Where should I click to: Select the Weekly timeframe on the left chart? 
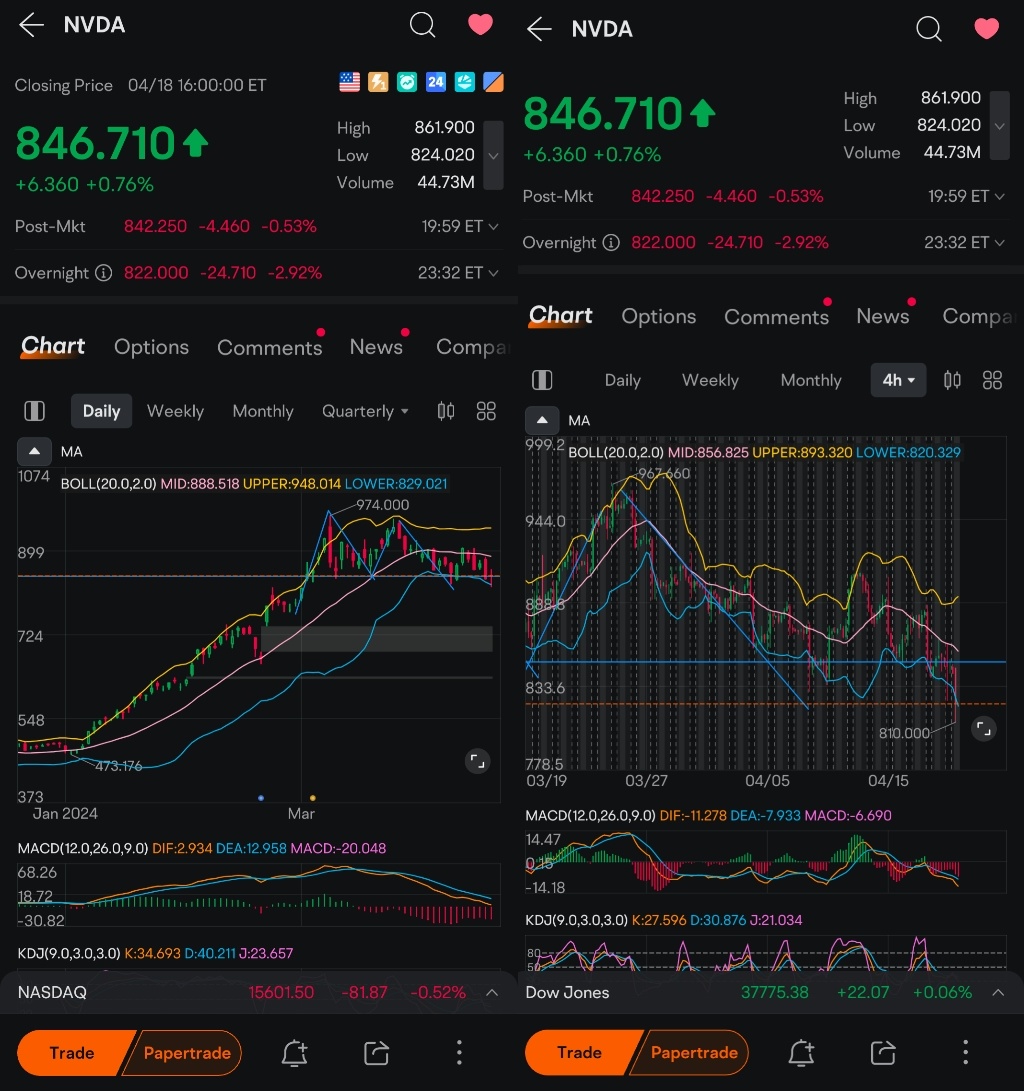[x=175, y=411]
